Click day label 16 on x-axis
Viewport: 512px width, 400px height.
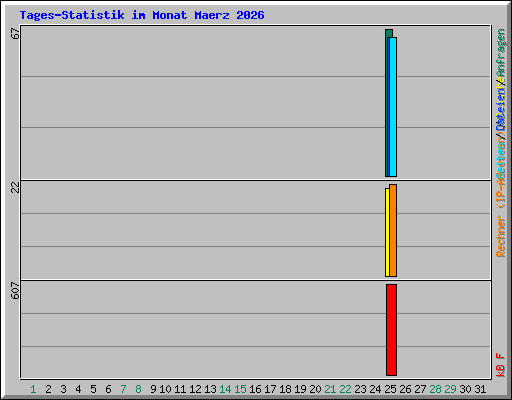pos(255,389)
